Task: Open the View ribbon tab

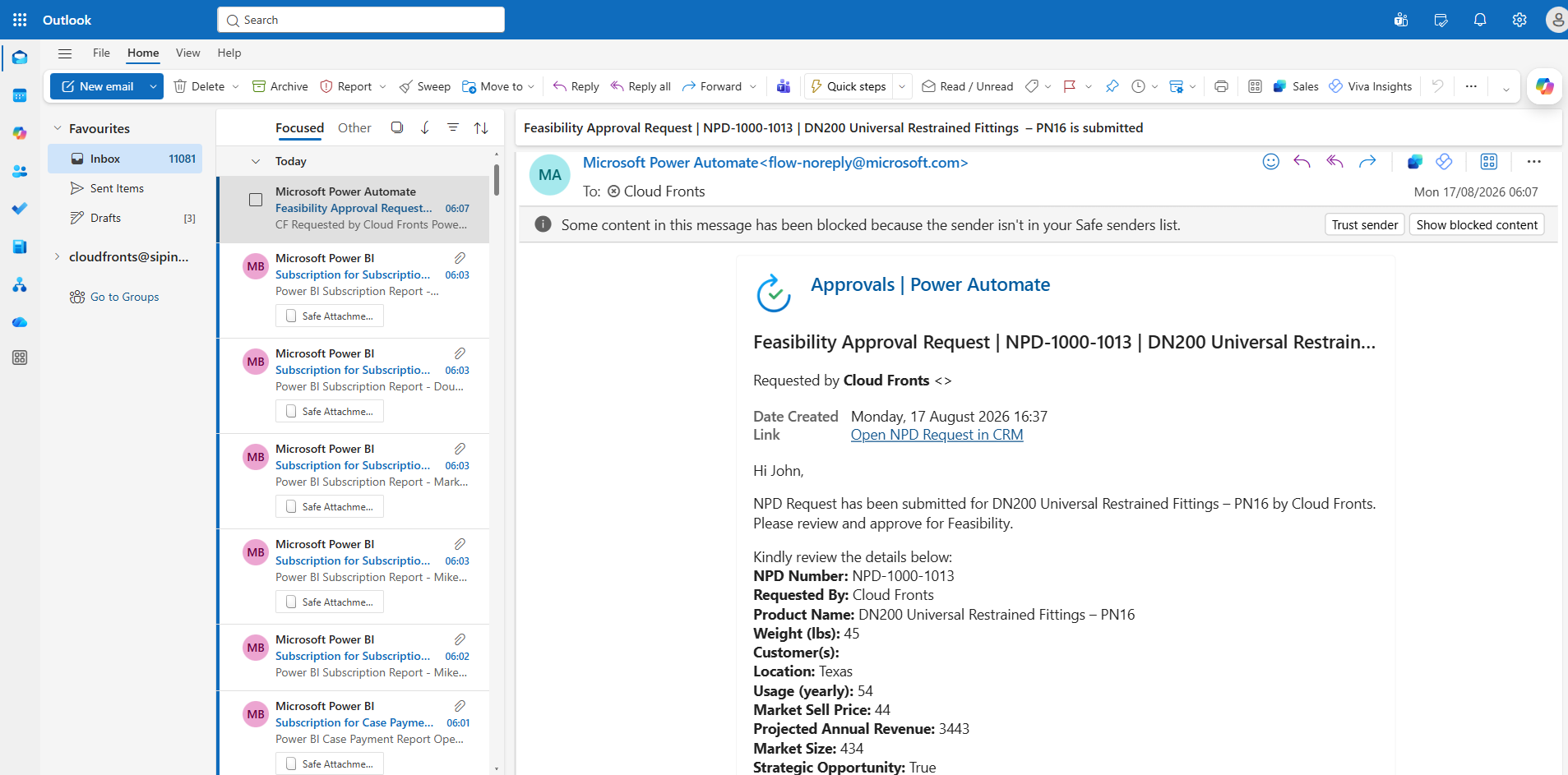Action: [187, 53]
